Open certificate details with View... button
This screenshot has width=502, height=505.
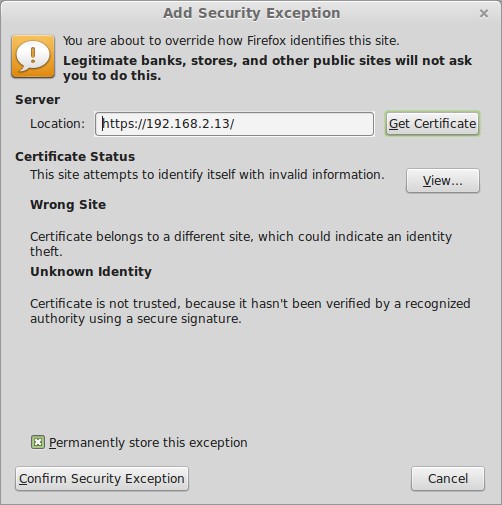point(443,181)
